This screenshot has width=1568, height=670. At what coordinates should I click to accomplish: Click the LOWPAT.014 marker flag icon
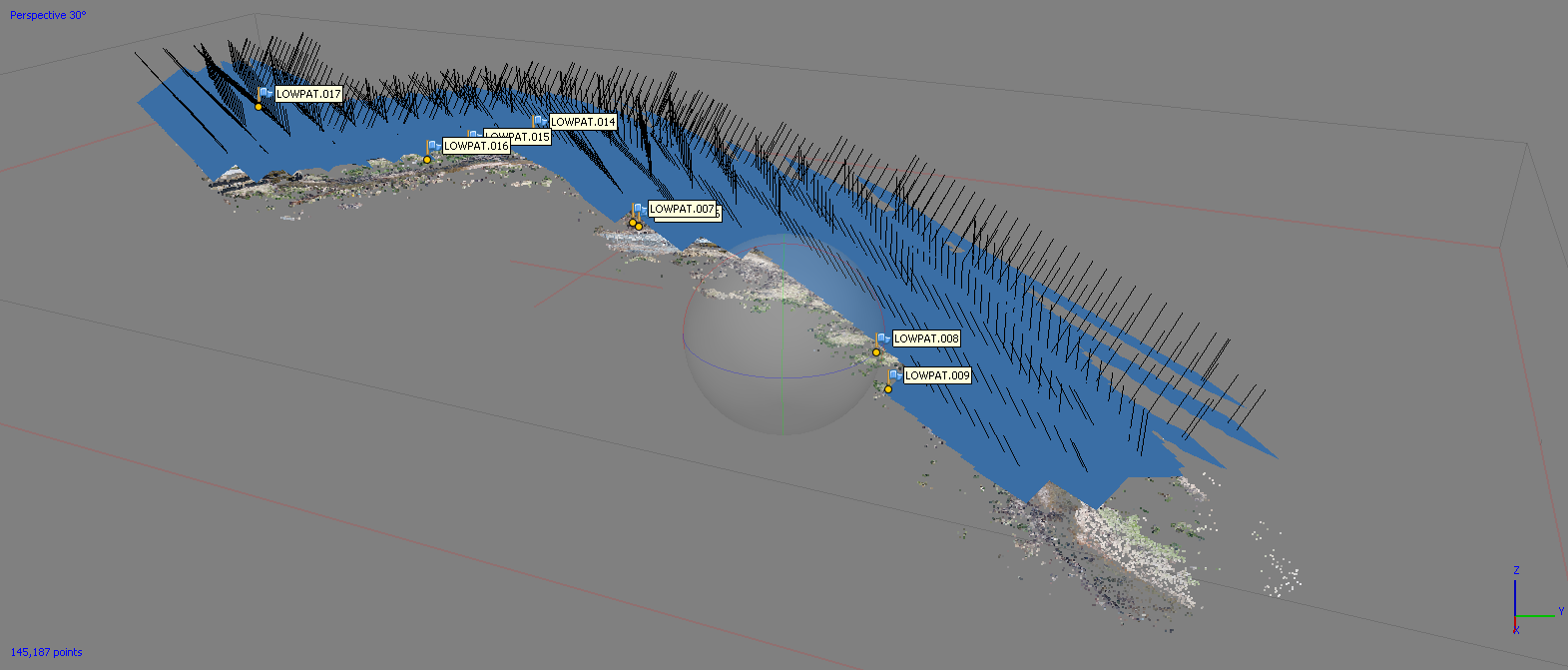coord(540,122)
